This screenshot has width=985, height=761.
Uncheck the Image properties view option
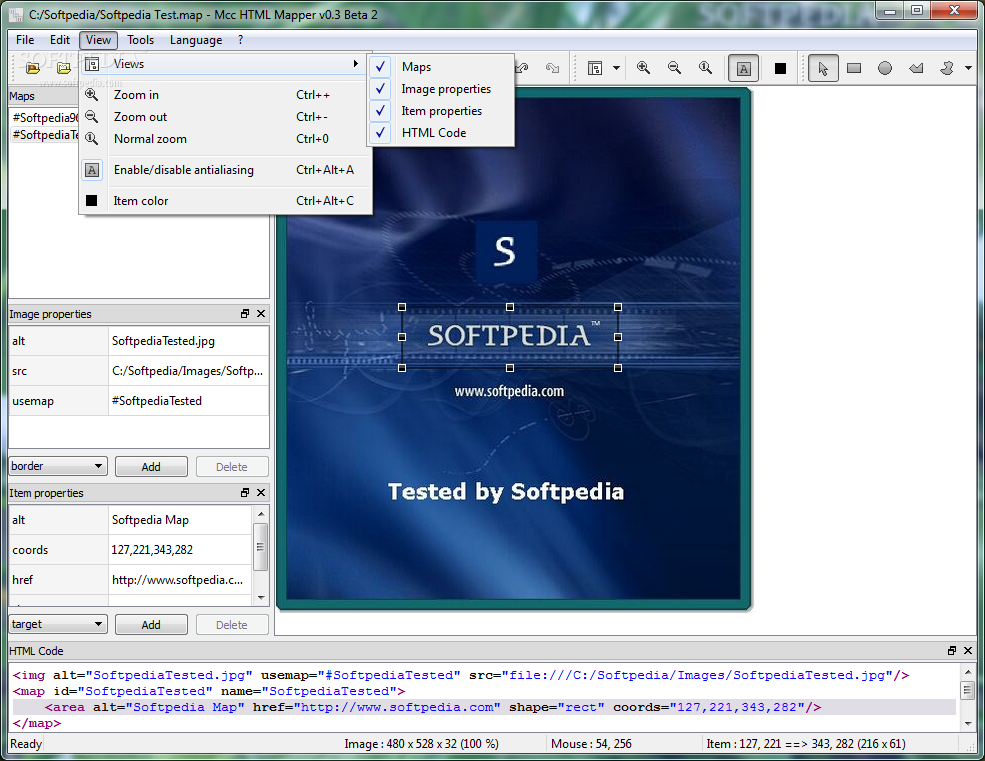point(441,89)
